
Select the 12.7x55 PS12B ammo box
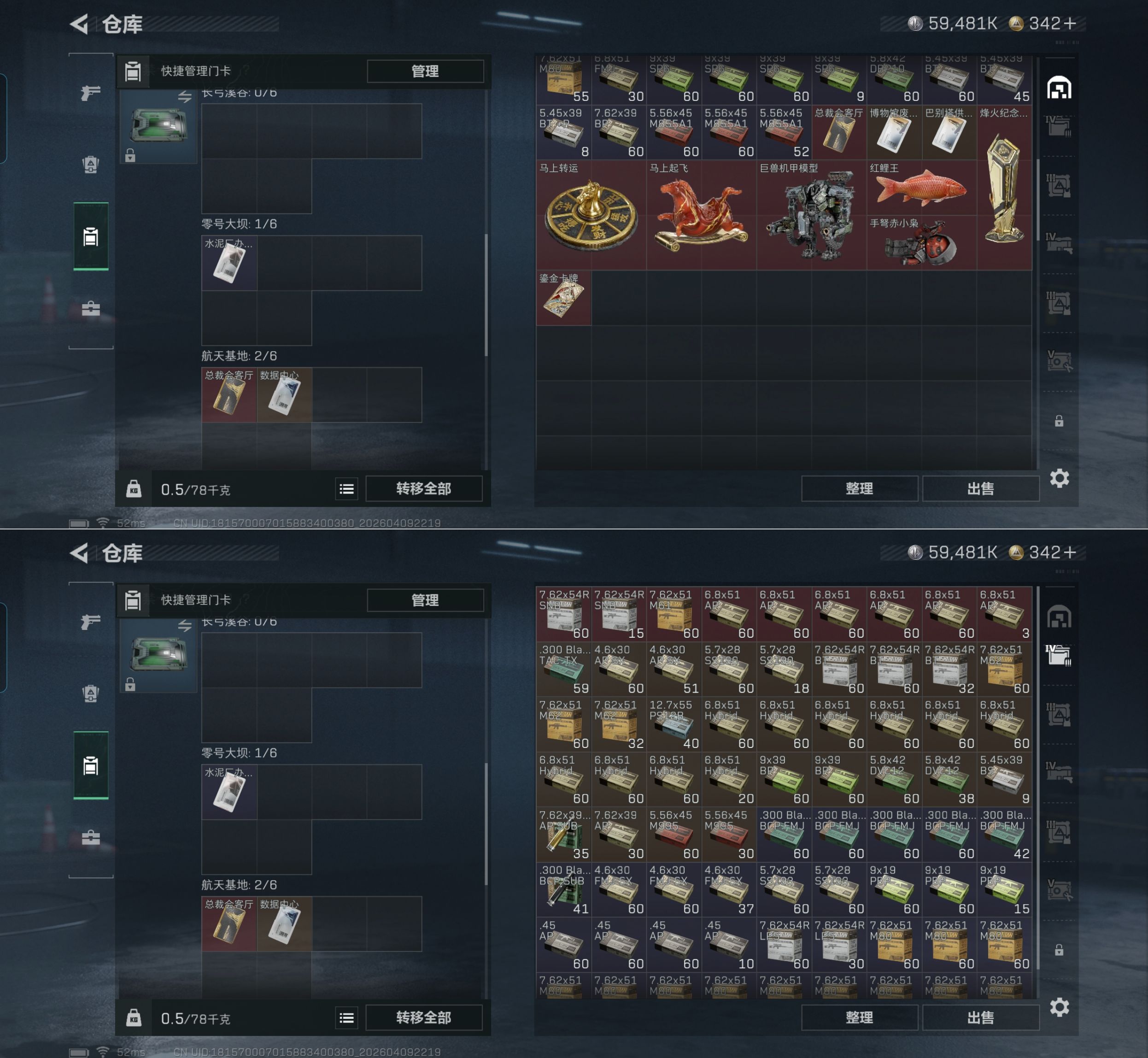[x=674, y=724]
